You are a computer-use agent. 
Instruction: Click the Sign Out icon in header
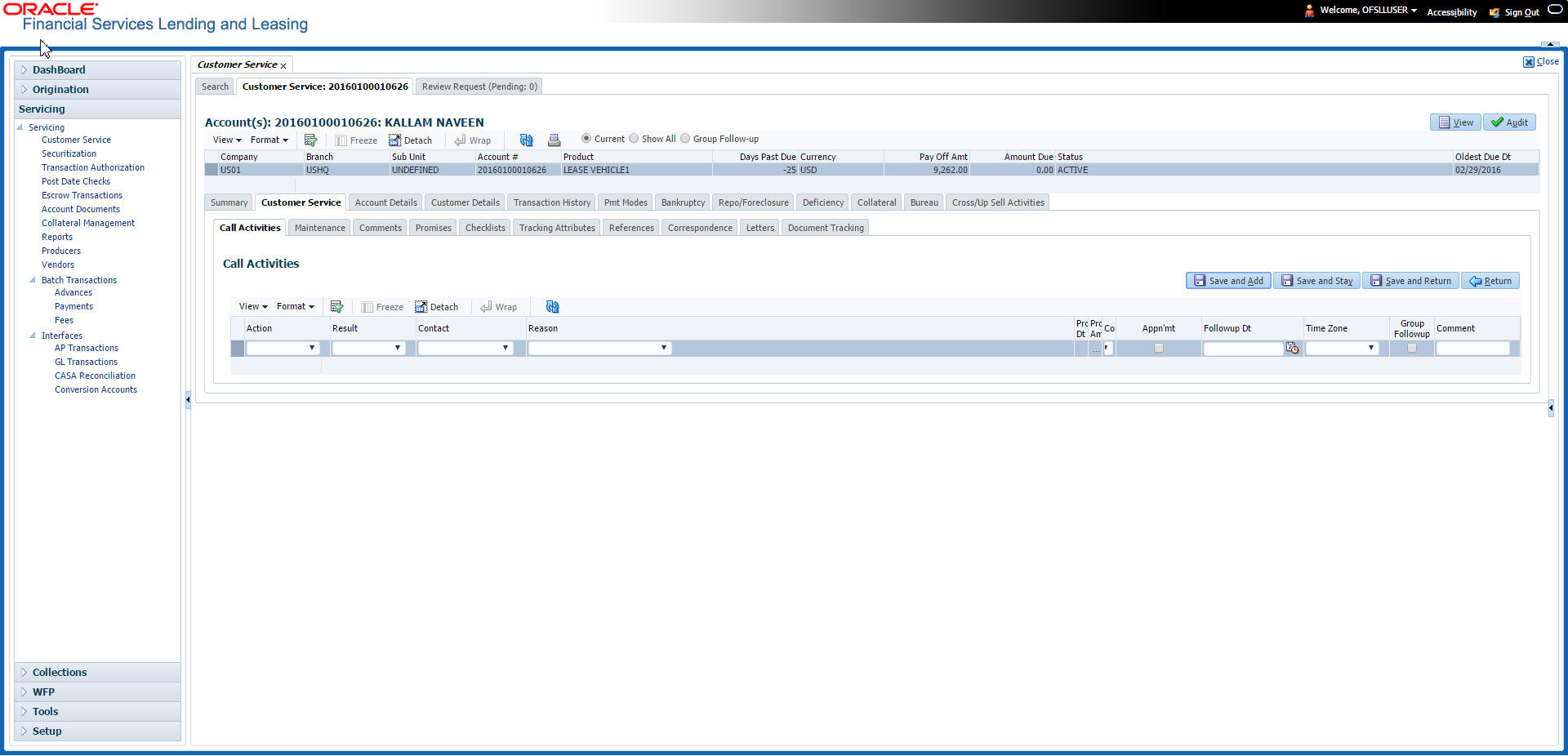coord(1494,12)
